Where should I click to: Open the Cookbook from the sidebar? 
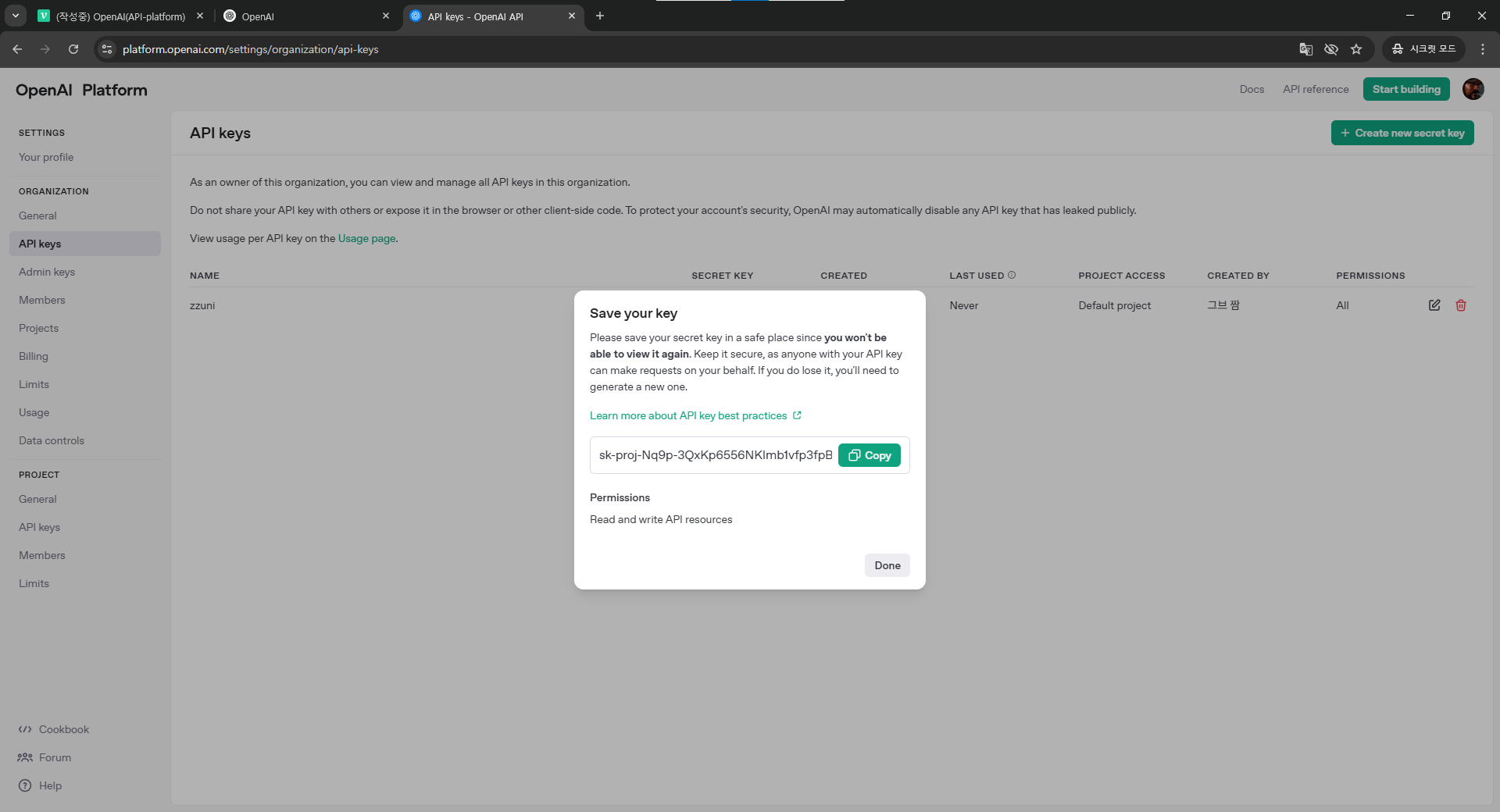tap(63, 729)
